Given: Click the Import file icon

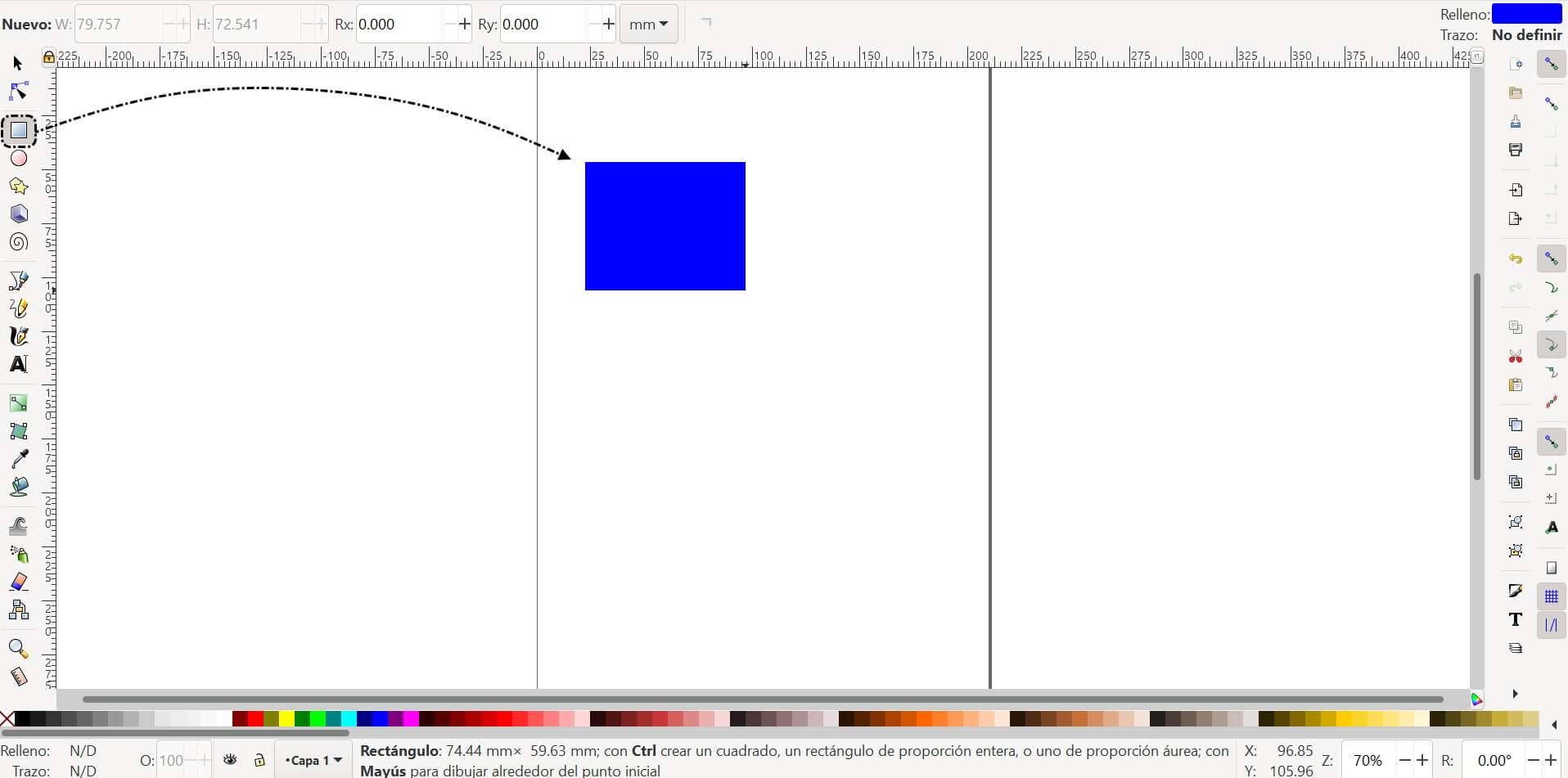Looking at the screenshot, I should [1515, 190].
